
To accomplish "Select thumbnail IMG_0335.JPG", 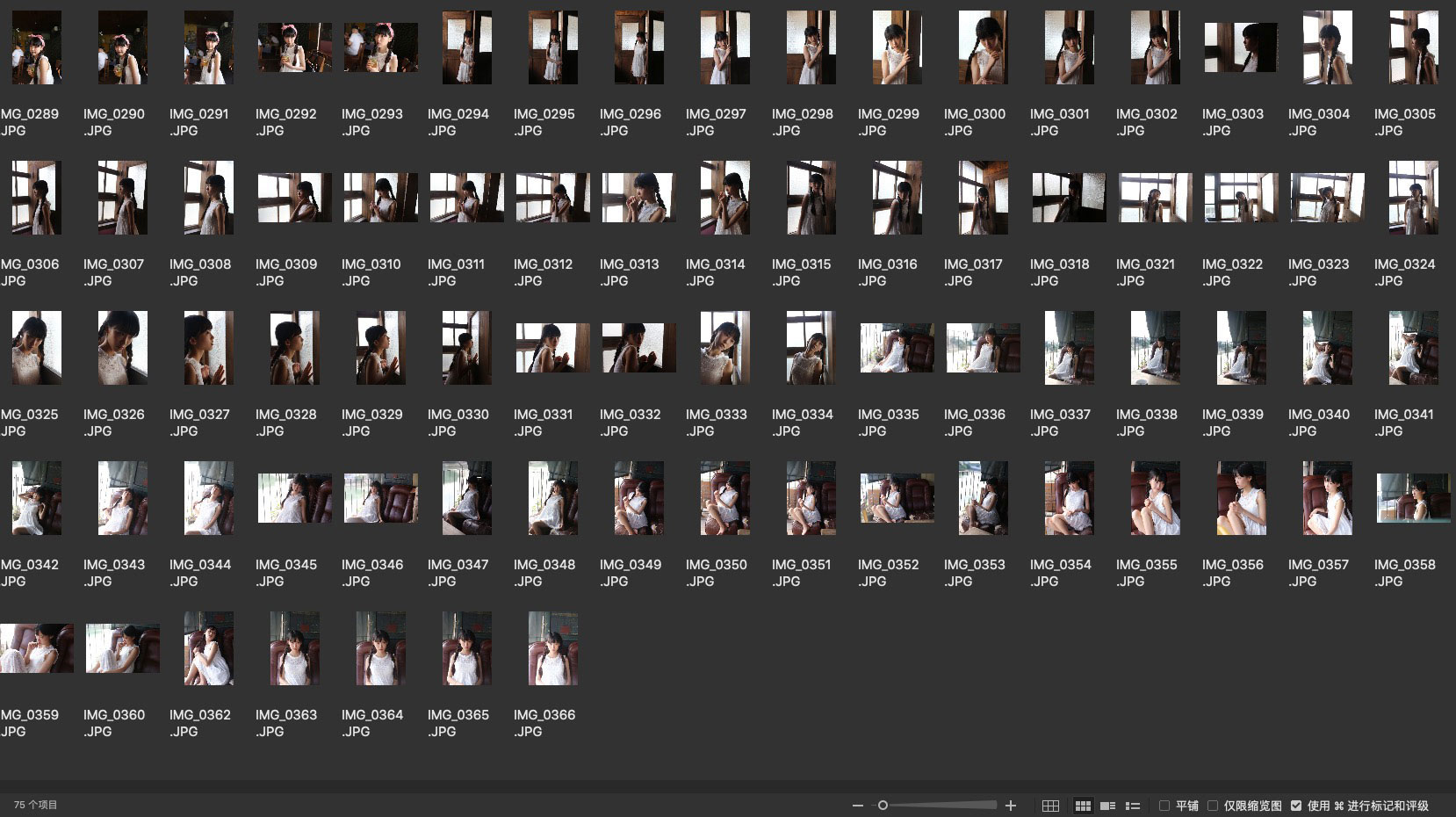I will [x=897, y=348].
